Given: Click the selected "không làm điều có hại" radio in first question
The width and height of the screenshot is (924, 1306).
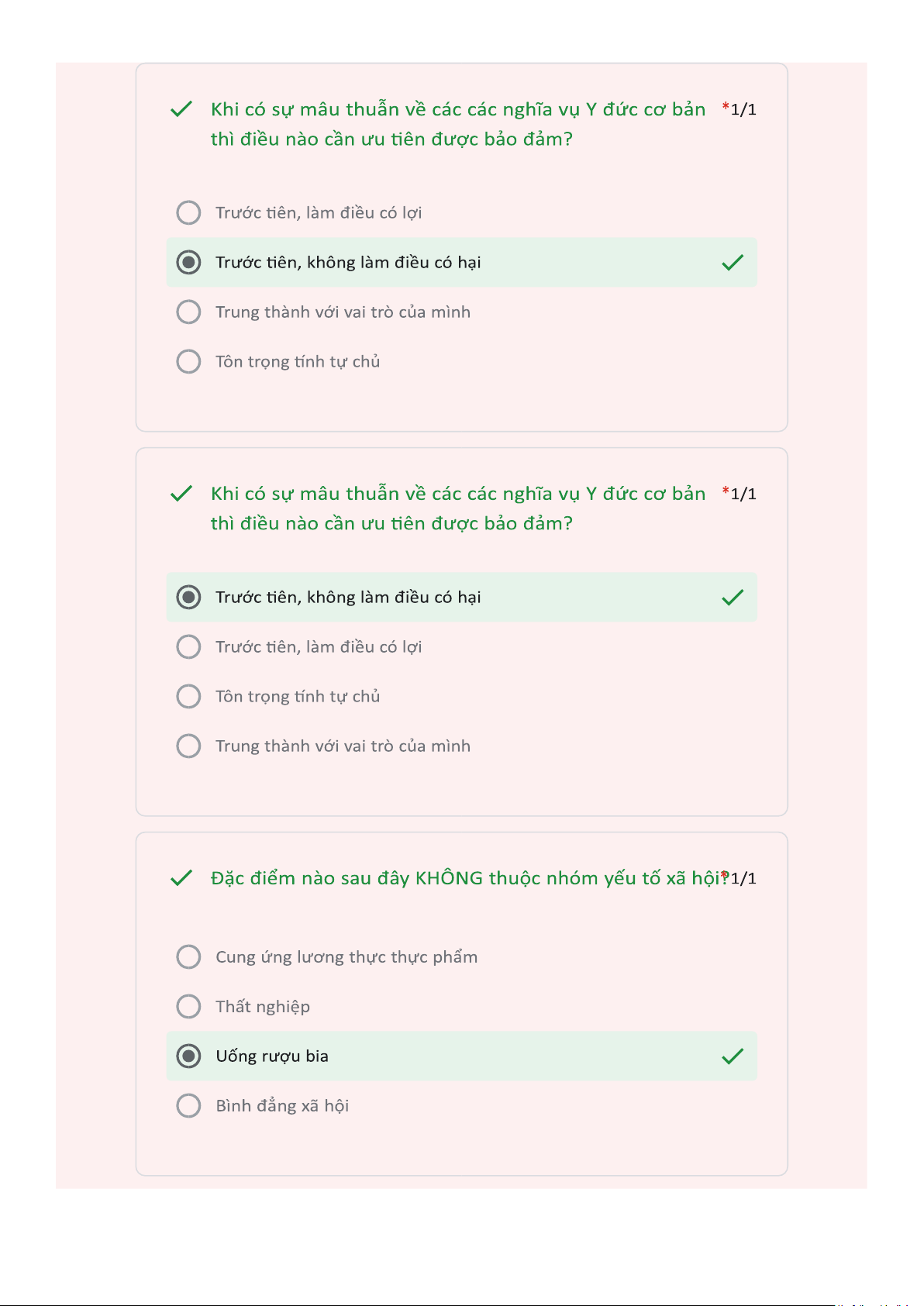Looking at the screenshot, I should coord(188,263).
